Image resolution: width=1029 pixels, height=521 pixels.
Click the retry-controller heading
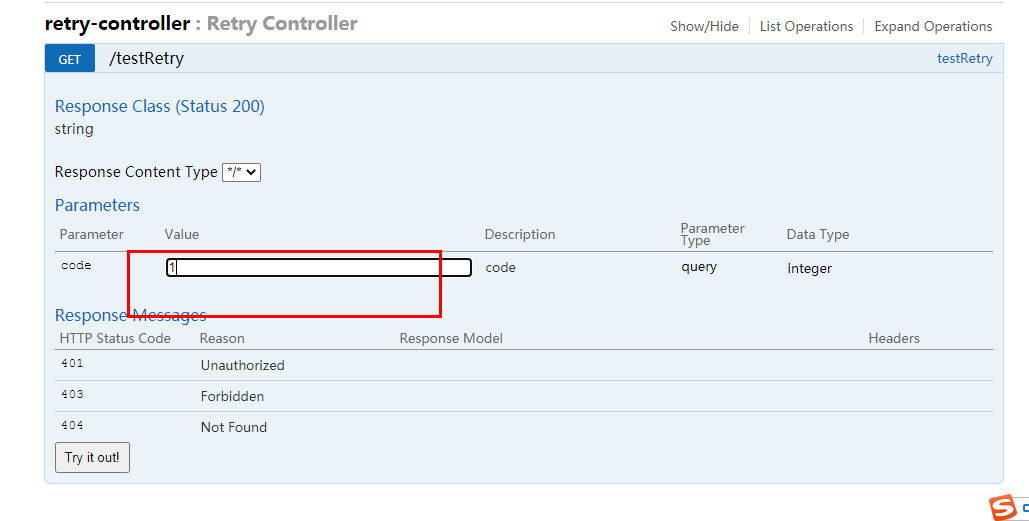point(117,23)
